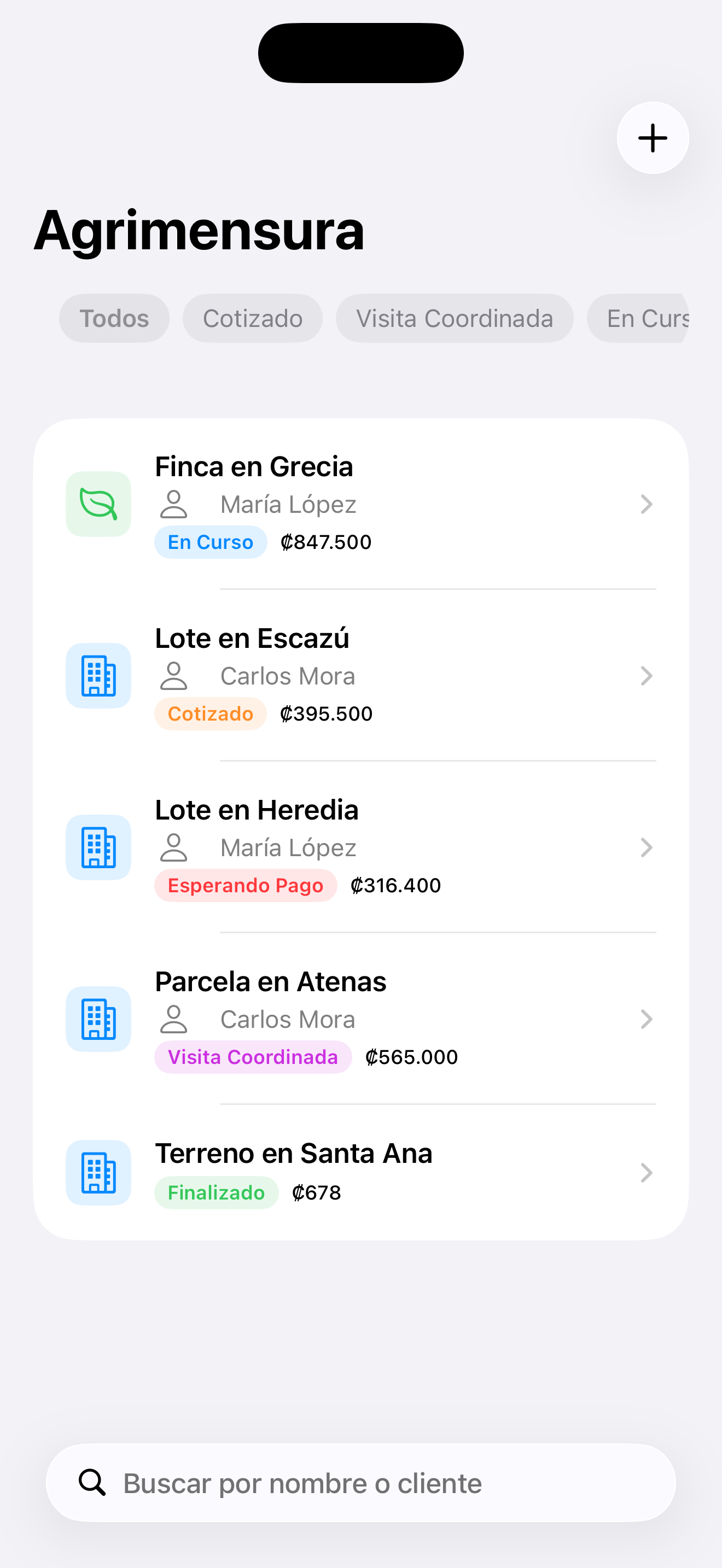Tap the person icon under Finca en Grecia
Viewport: 722px width, 1568px height.
point(173,505)
